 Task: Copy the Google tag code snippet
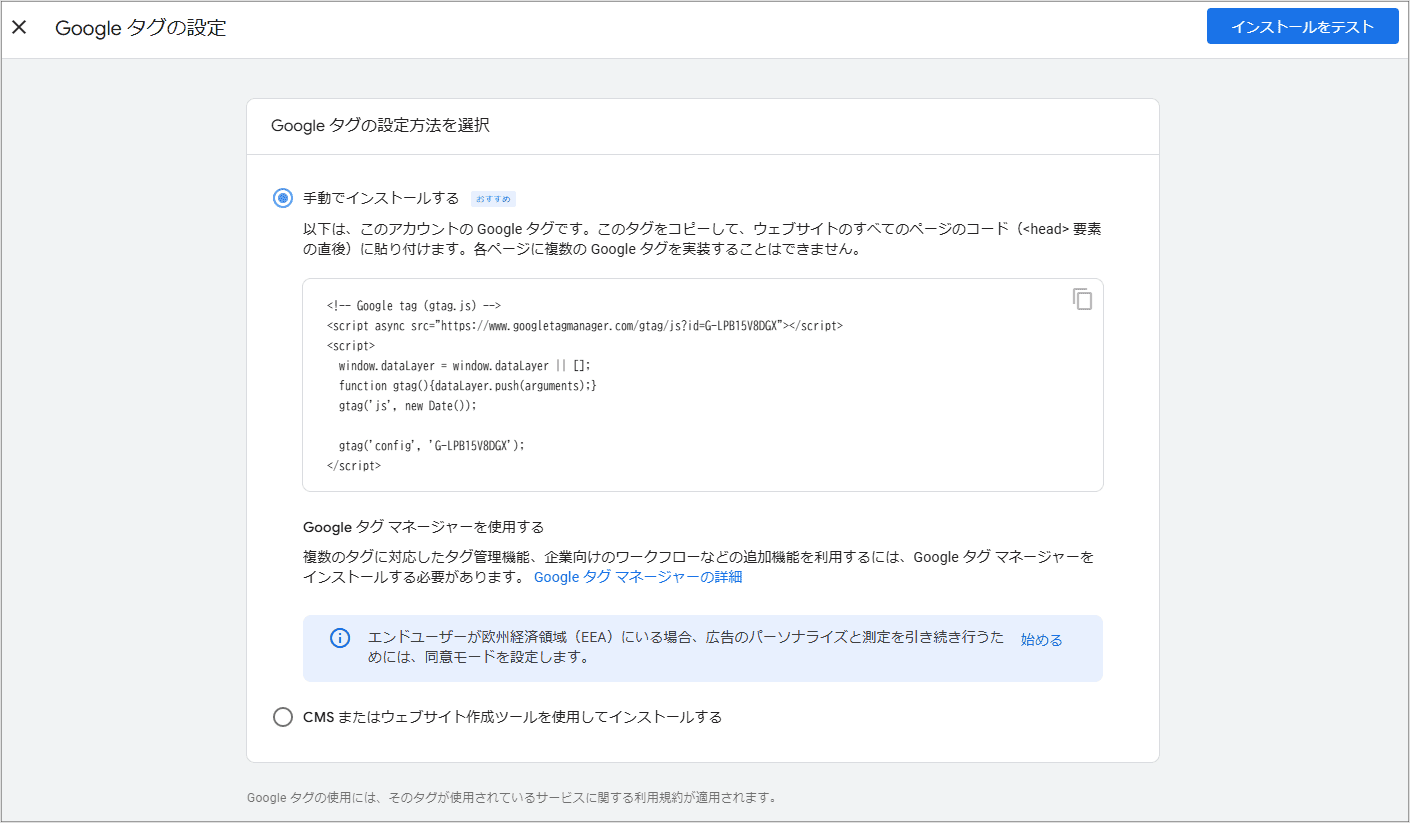[x=1082, y=299]
